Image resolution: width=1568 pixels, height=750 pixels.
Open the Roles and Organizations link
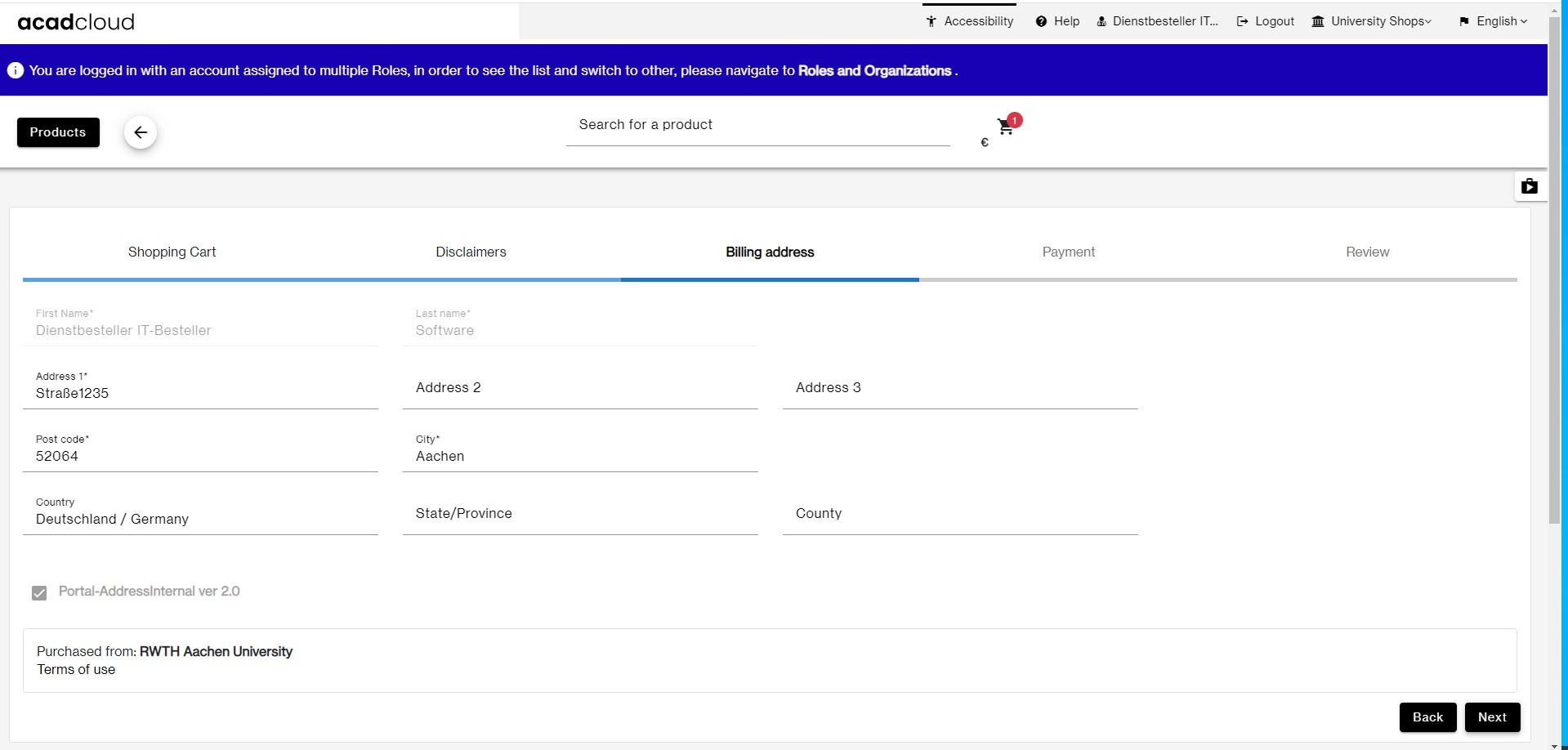pos(874,70)
